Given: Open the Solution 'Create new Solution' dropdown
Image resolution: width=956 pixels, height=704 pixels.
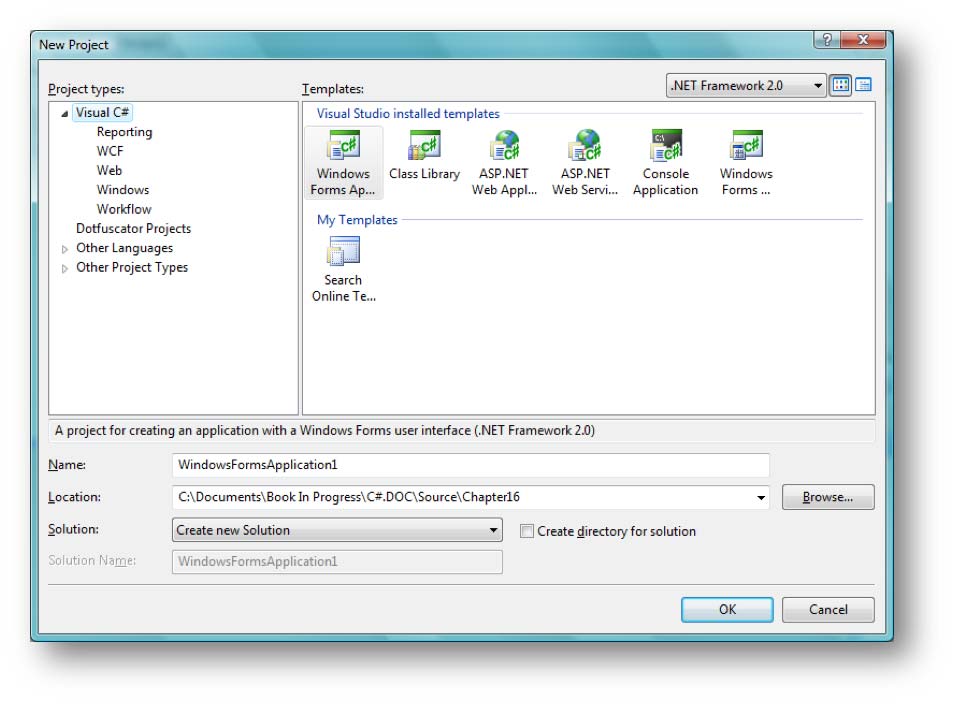Looking at the screenshot, I should [x=493, y=531].
